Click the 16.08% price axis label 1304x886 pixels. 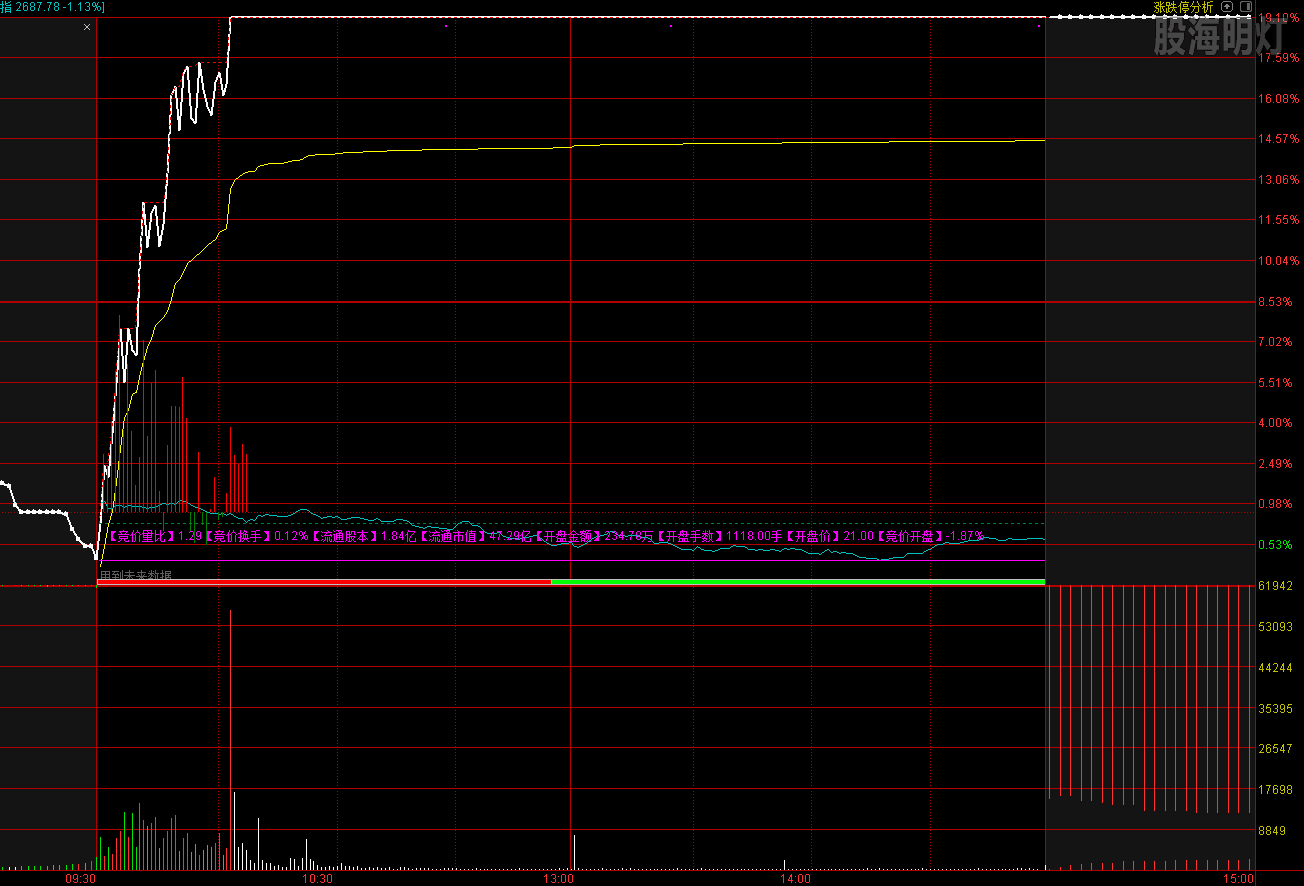[1279, 99]
